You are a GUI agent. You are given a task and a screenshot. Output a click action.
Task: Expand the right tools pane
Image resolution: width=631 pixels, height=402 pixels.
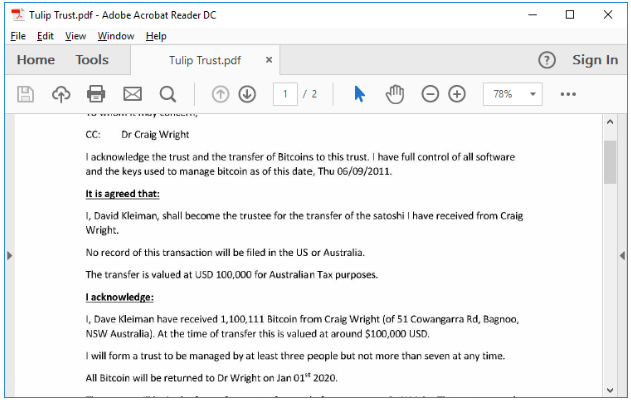[622, 256]
